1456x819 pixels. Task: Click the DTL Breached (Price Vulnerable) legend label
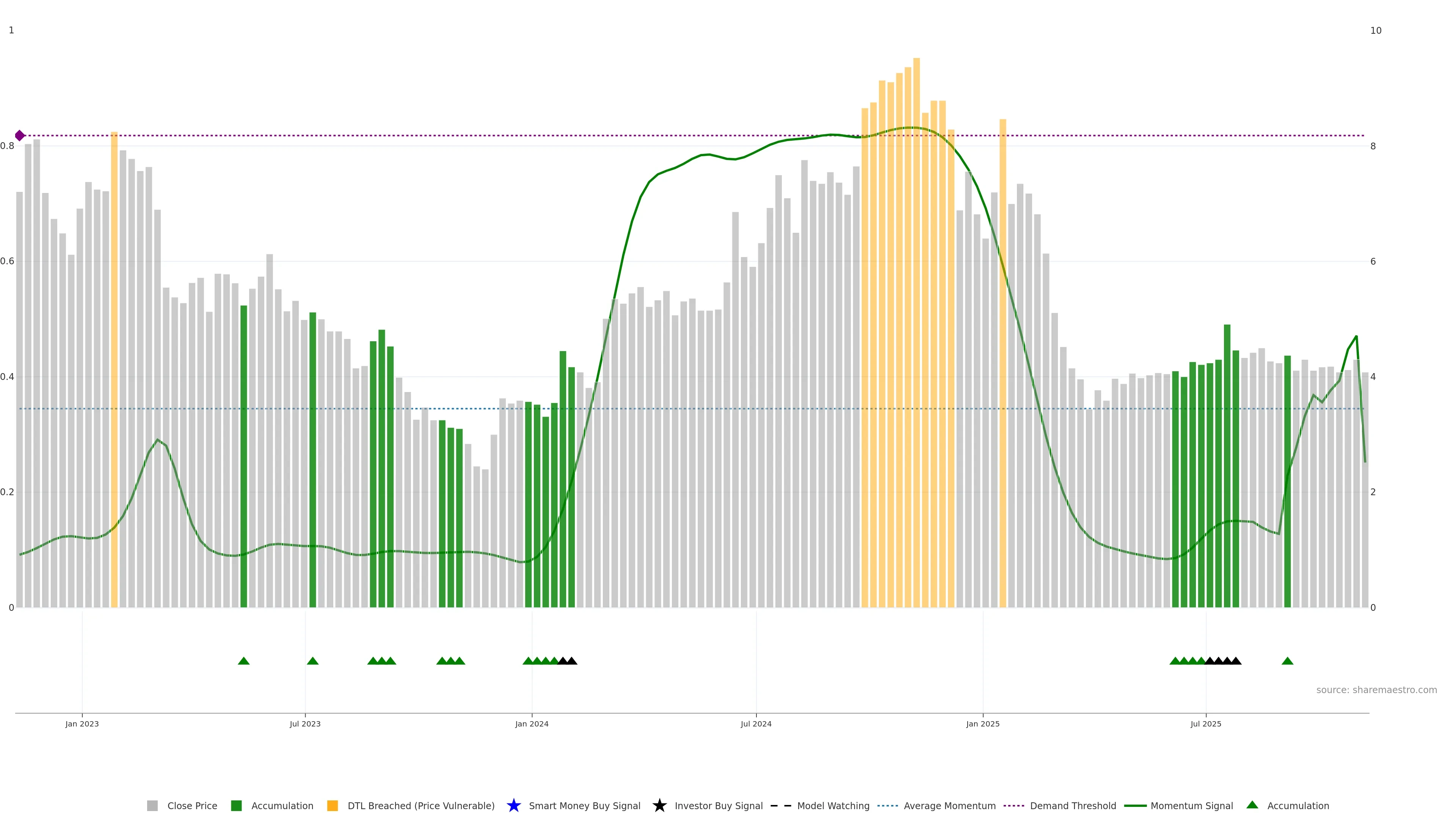[x=420, y=805]
